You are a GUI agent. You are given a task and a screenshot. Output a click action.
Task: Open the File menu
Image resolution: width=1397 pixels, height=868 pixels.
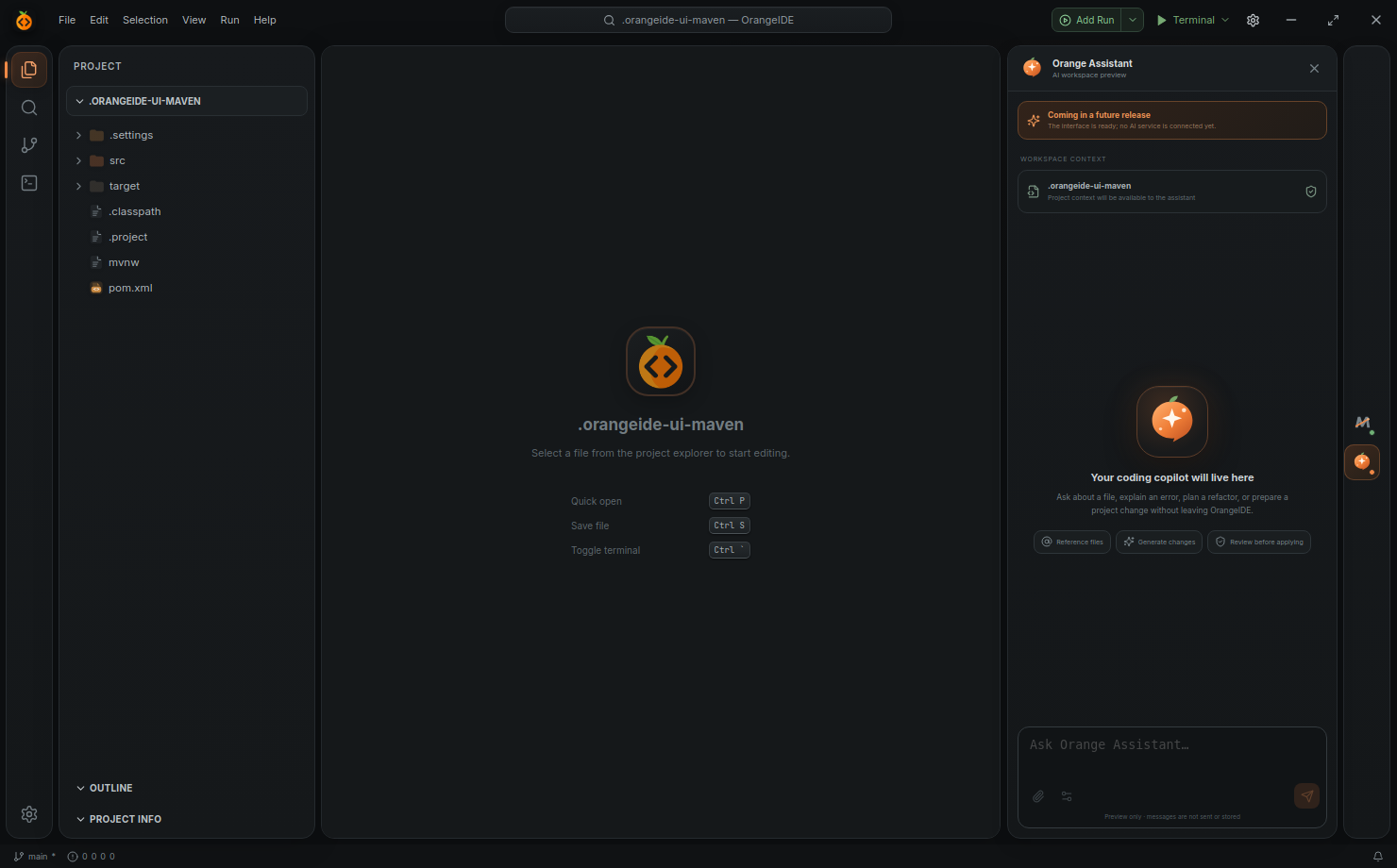[x=67, y=20]
